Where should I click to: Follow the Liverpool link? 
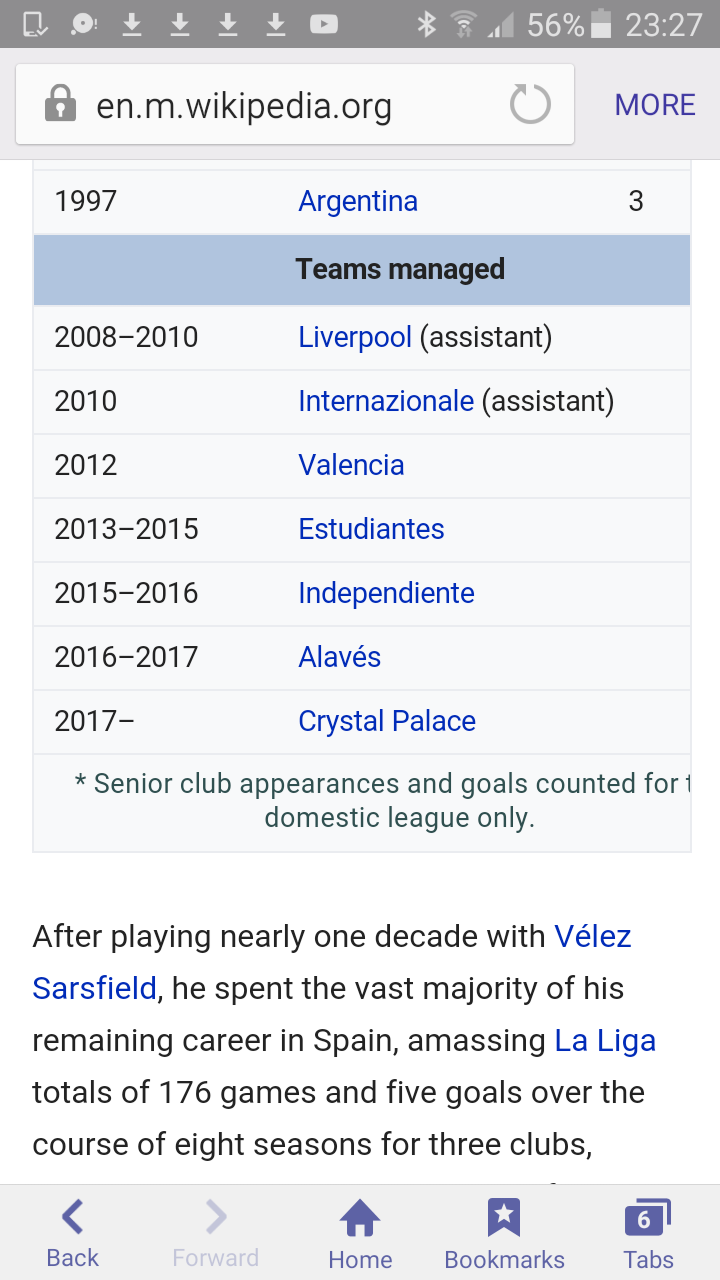tap(355, 337)
